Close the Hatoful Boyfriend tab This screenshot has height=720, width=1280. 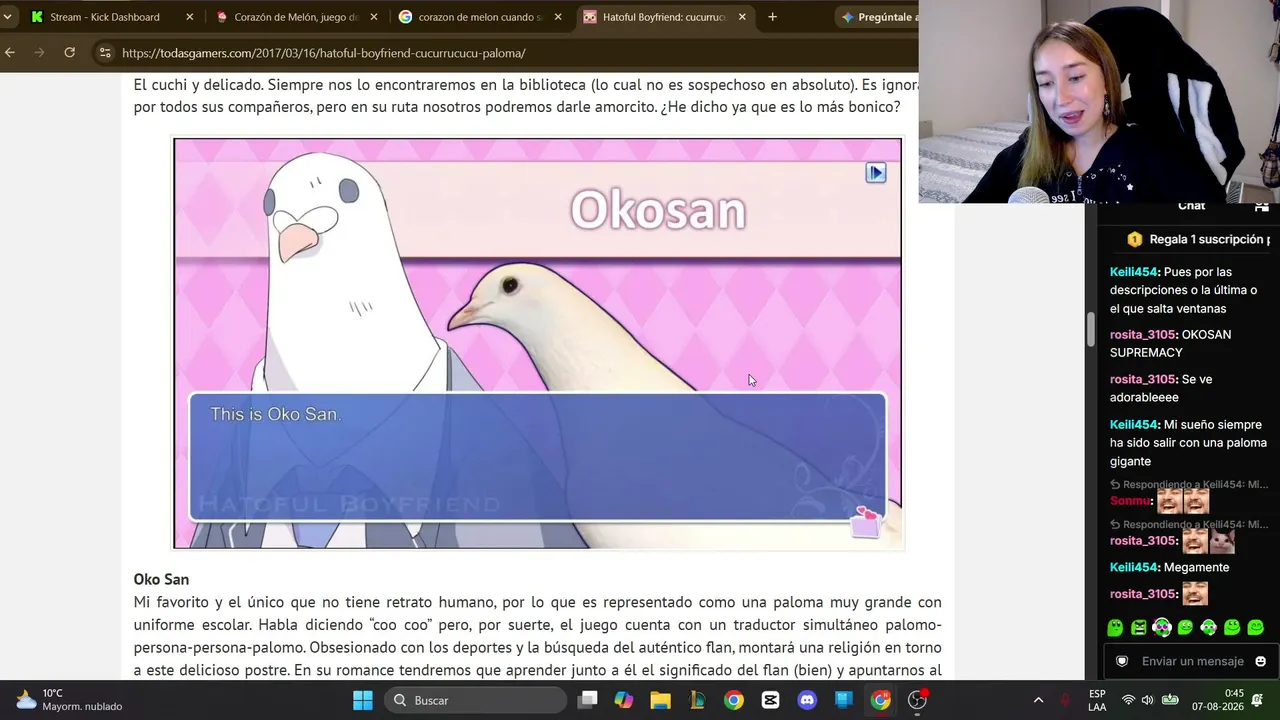click(742, 17)
